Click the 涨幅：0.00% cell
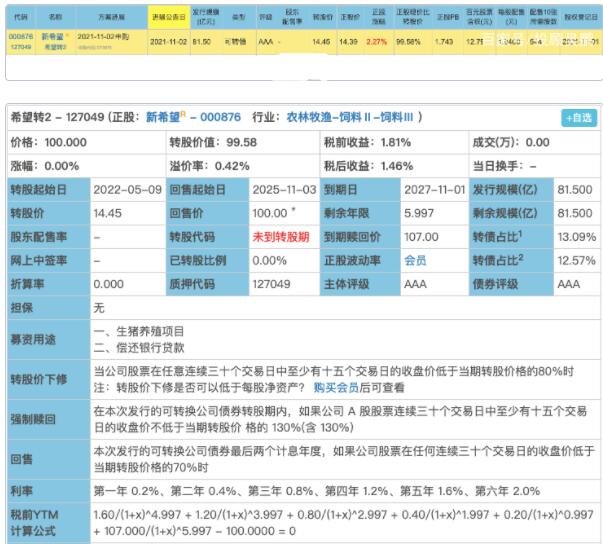This screenshot has height=544, width=603. coord(87,166)
